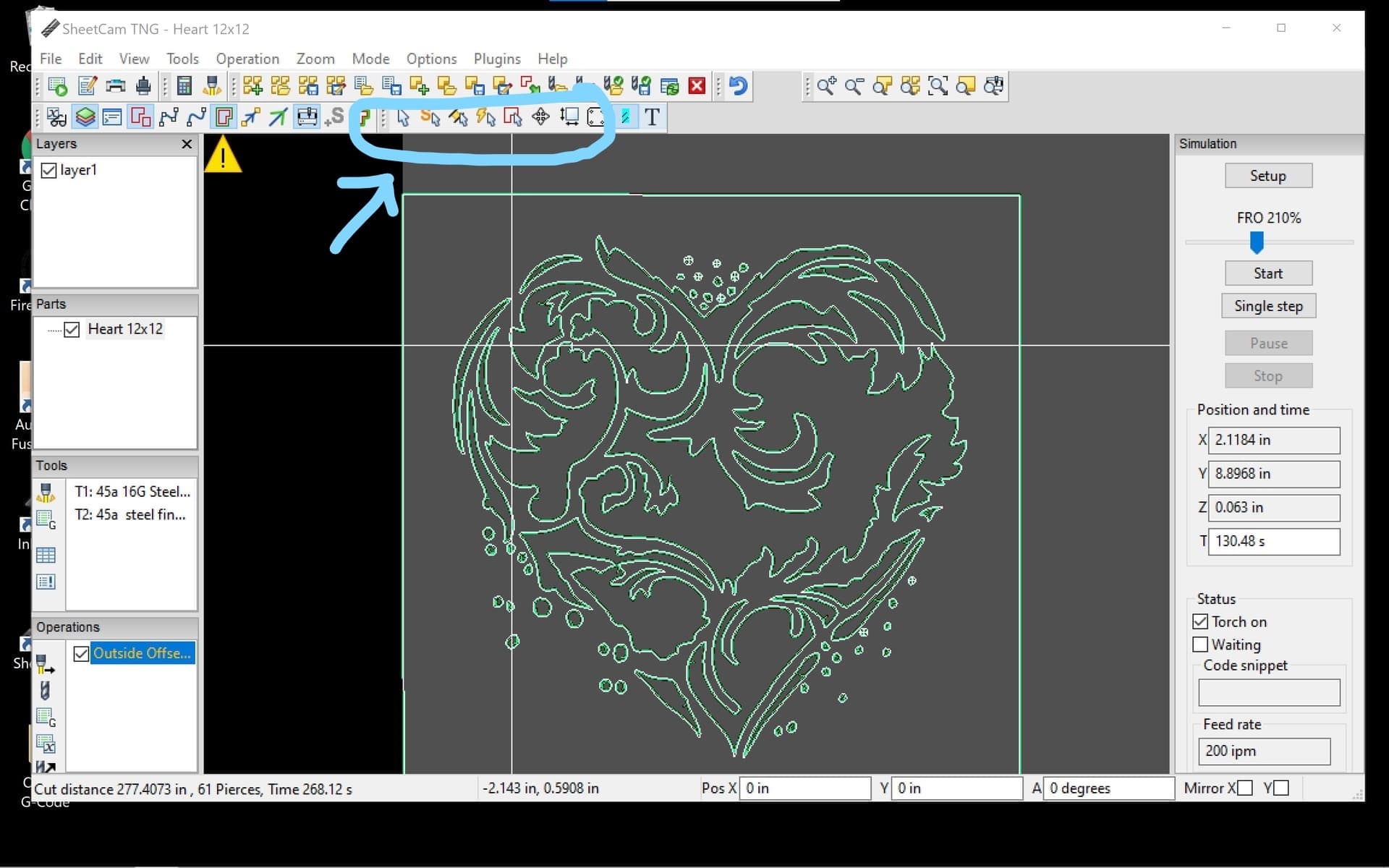
Task: Click the new plasma tool icon in Tools panel
Action: point(46,493)
